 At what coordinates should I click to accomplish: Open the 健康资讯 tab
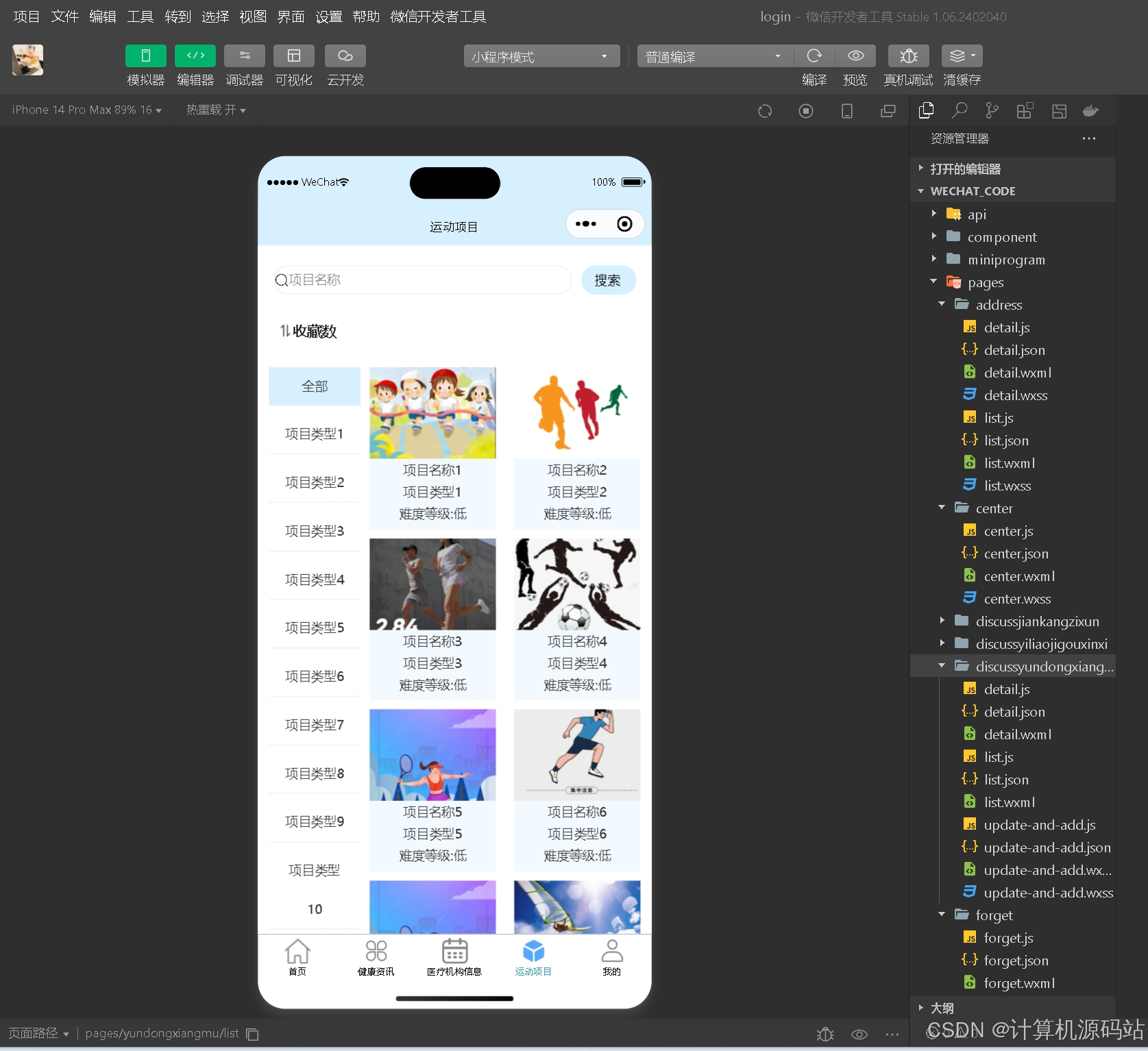pos(376,957)
